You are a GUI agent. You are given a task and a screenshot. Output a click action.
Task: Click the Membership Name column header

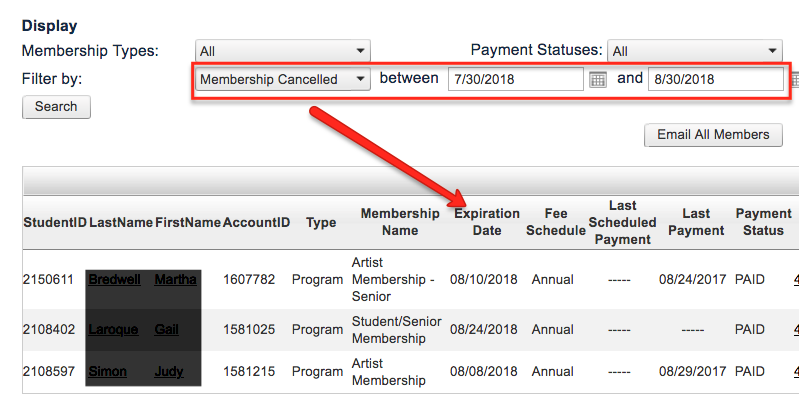click(399, 222)
